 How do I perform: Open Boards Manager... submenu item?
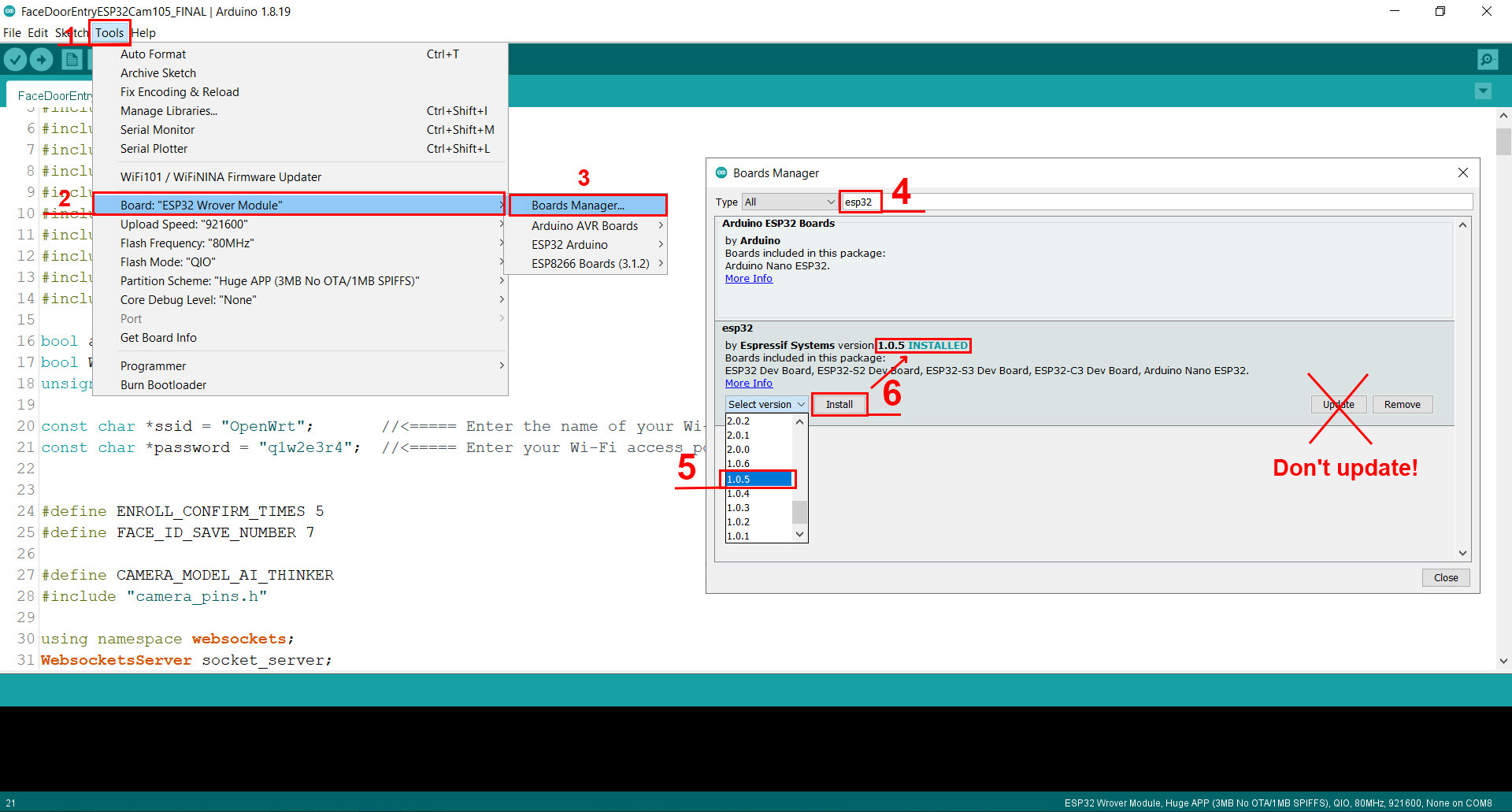[x=587, y=205]
